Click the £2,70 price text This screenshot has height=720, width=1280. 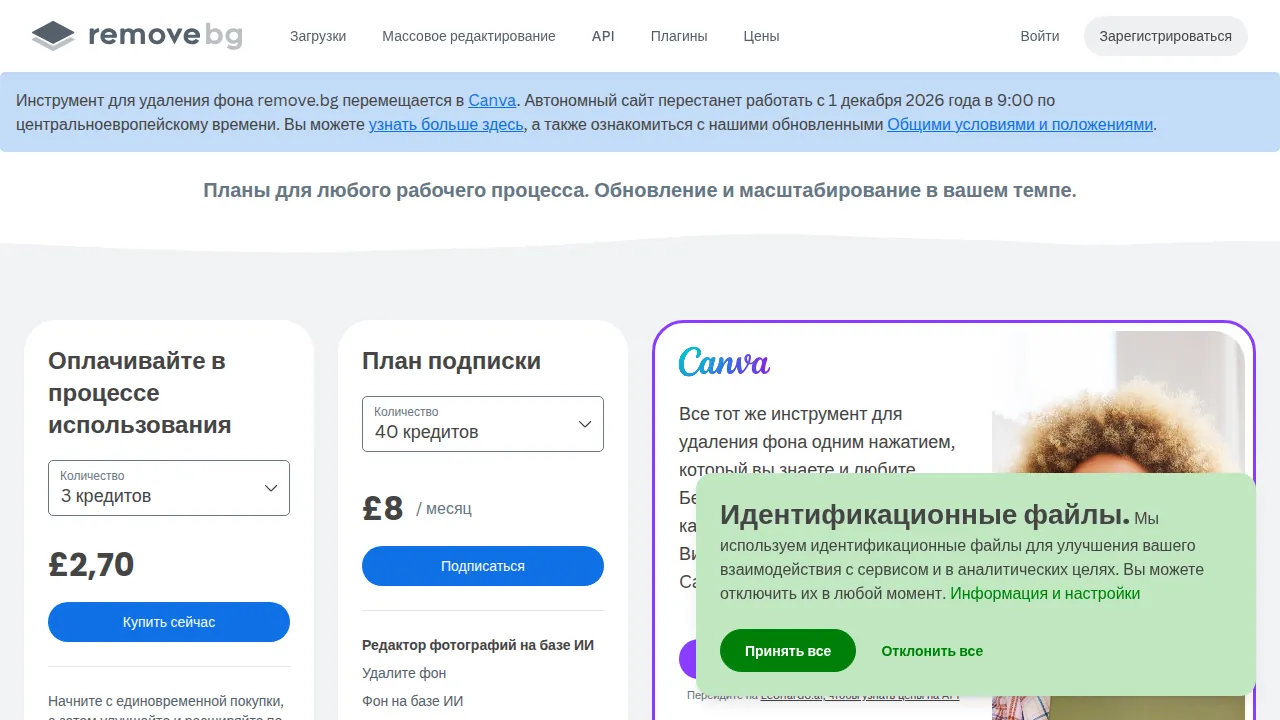pos(91,565)
